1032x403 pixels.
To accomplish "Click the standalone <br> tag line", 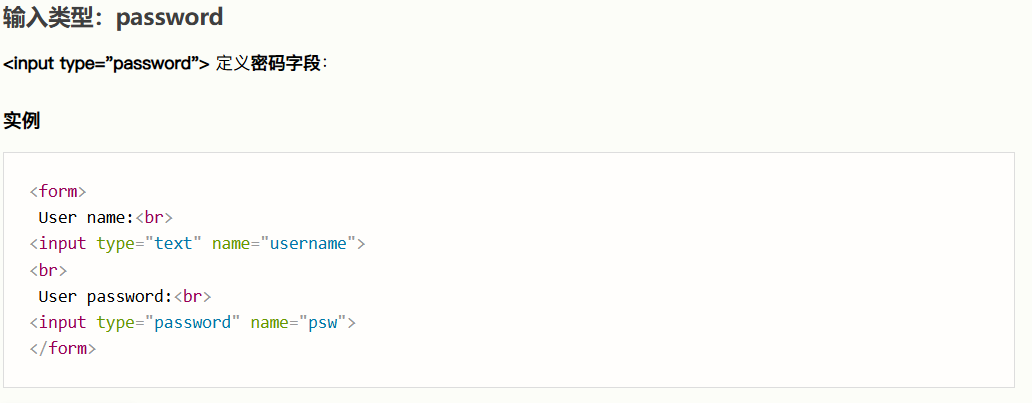I will pyautogui.click(x=48, y=270).
